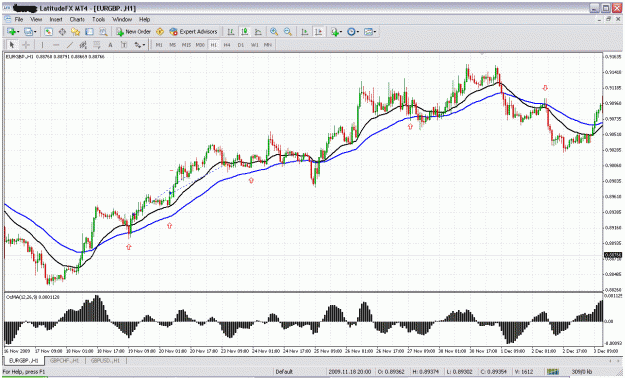Switch timeframe to D1
Screen dimensions: 625x378
click(x=240, y=45)
